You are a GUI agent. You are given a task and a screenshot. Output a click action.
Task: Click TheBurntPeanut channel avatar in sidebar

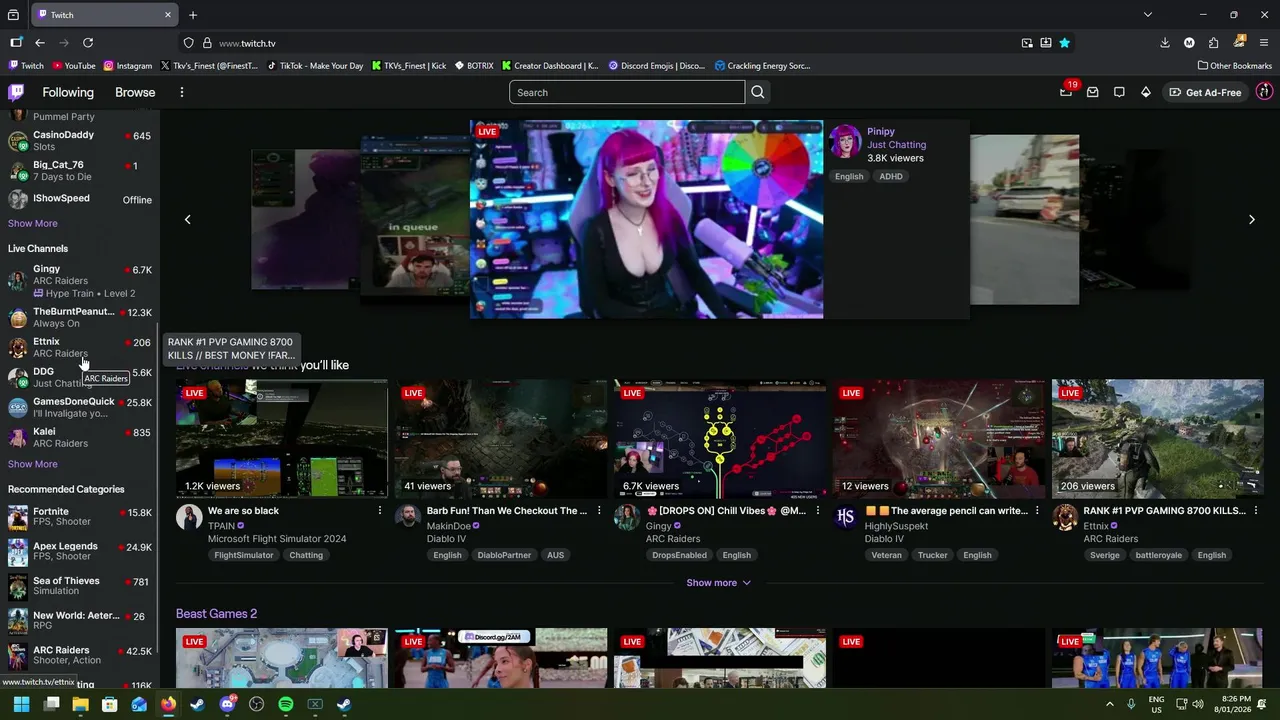pos(18,318)
